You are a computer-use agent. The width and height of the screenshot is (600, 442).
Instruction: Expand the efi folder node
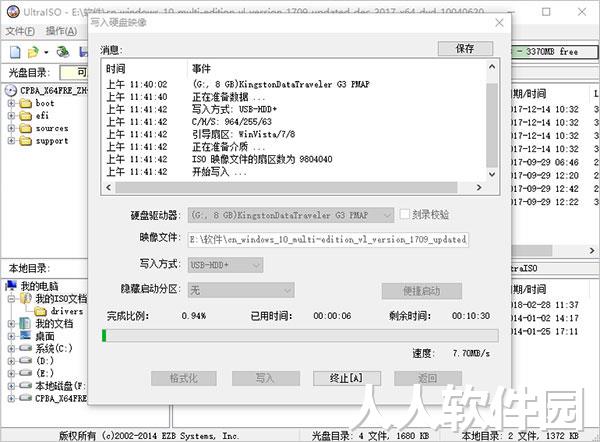[x=11, y=116]
